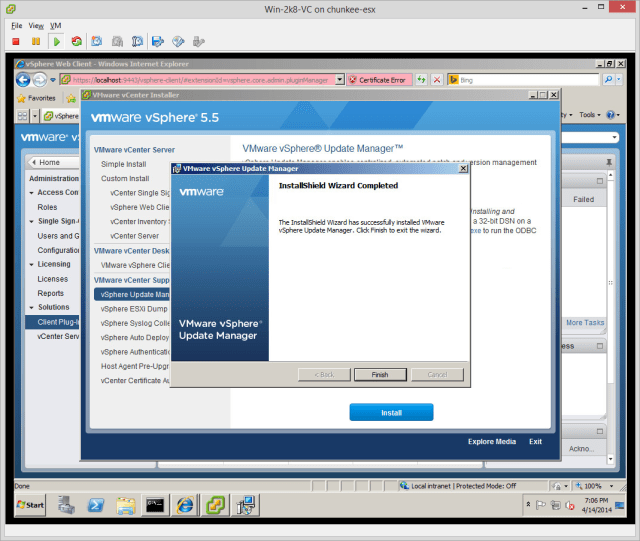640x541 pixels.
Task: Click Finish in the Update Manager wizard
Action: 380,374
